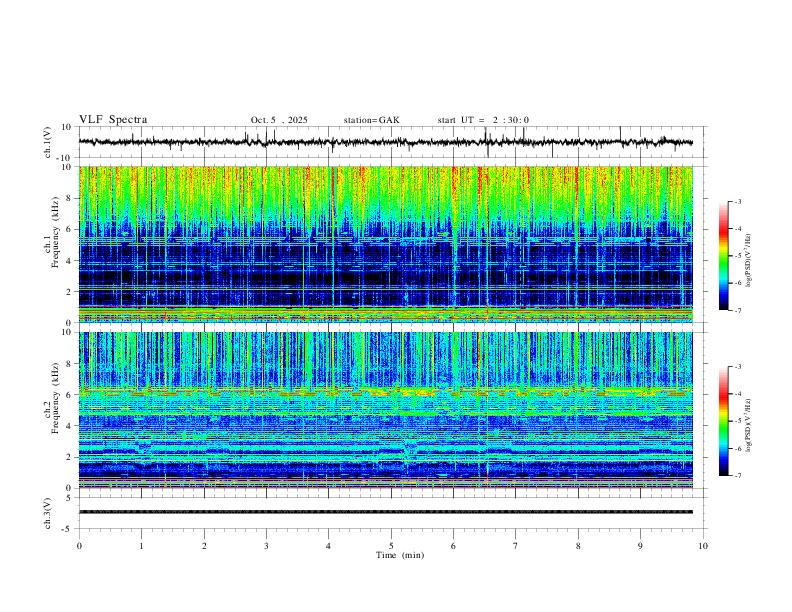This screenshot has height=612, width=792.
Task: Click the ch.1 spectrogram panel
Action: tap(386, 244)
